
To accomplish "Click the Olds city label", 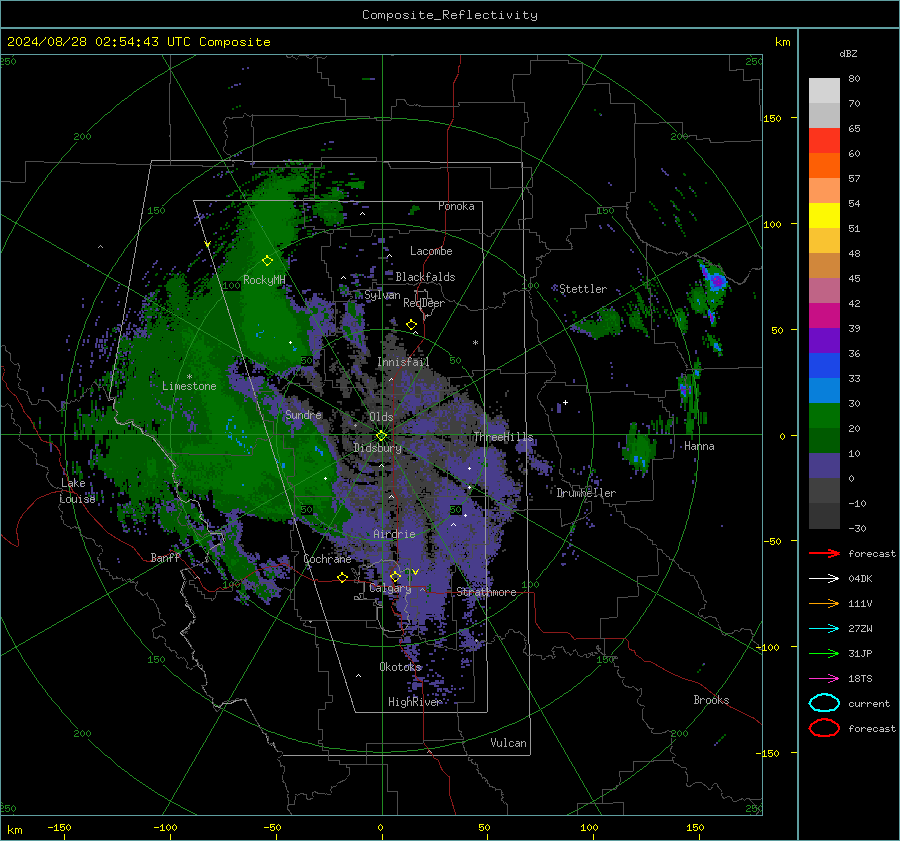I will click(381, 417).
